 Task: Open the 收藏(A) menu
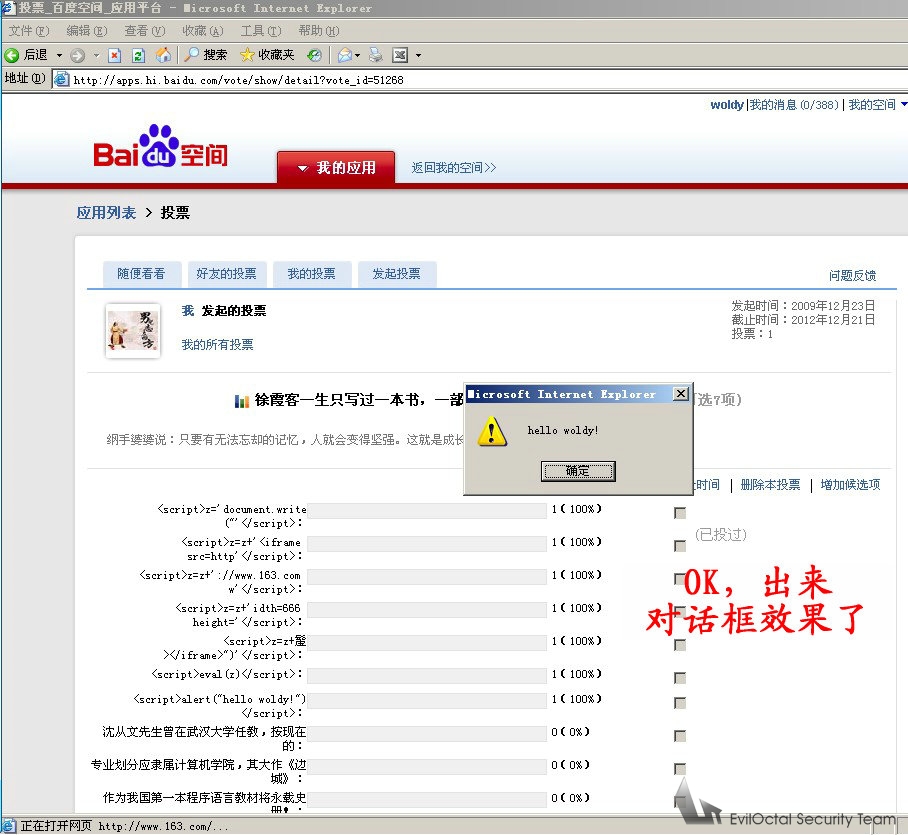click(203, 31)
